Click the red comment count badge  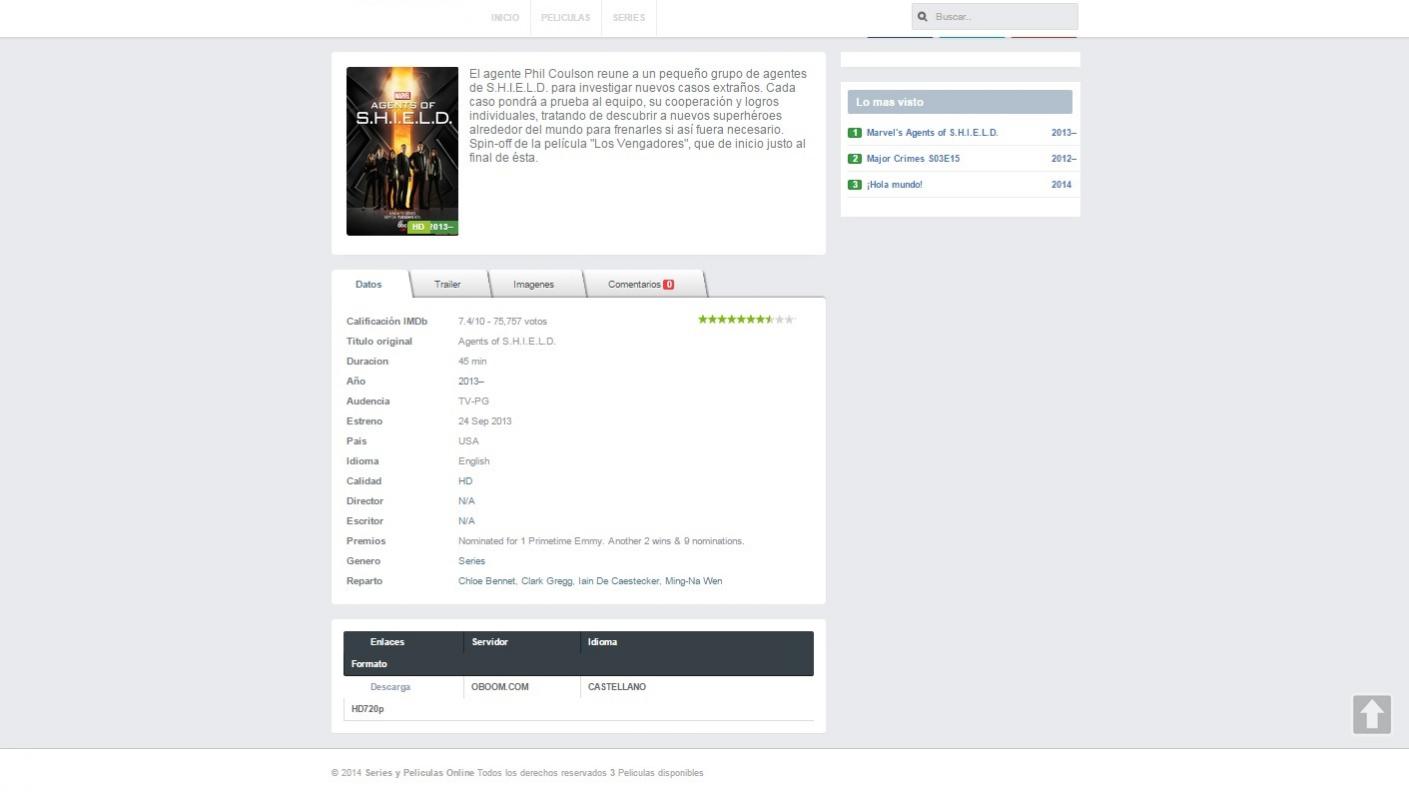[x=668, y=284]
